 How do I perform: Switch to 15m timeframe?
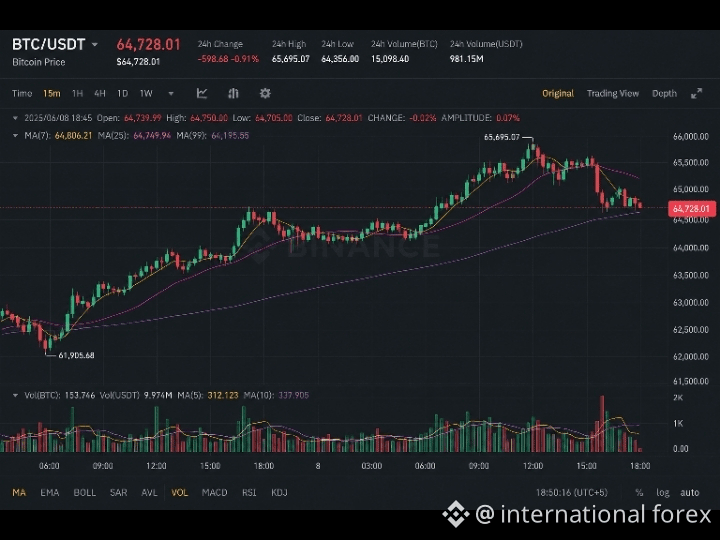[x=51, y=93]
